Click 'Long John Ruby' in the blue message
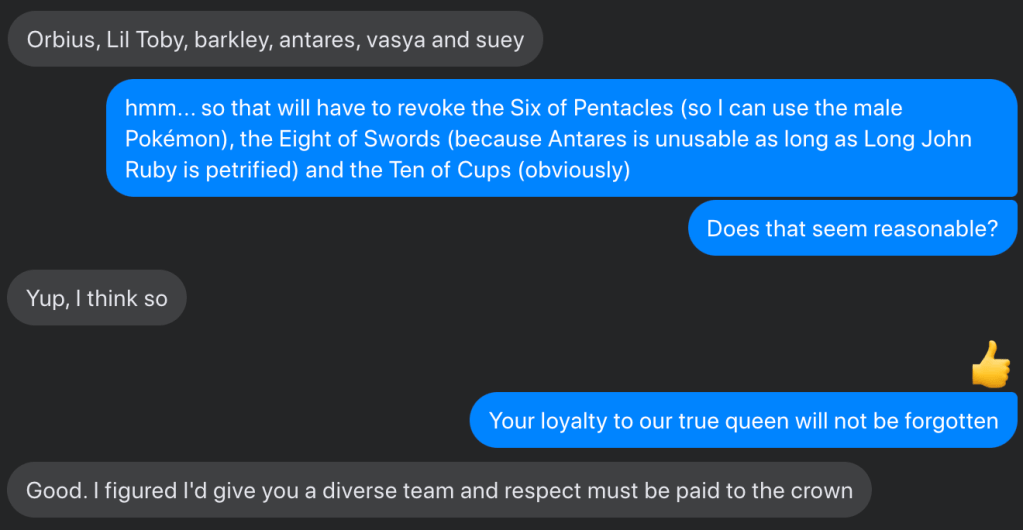The image size is (1023, 530). (x=906, y=139)
